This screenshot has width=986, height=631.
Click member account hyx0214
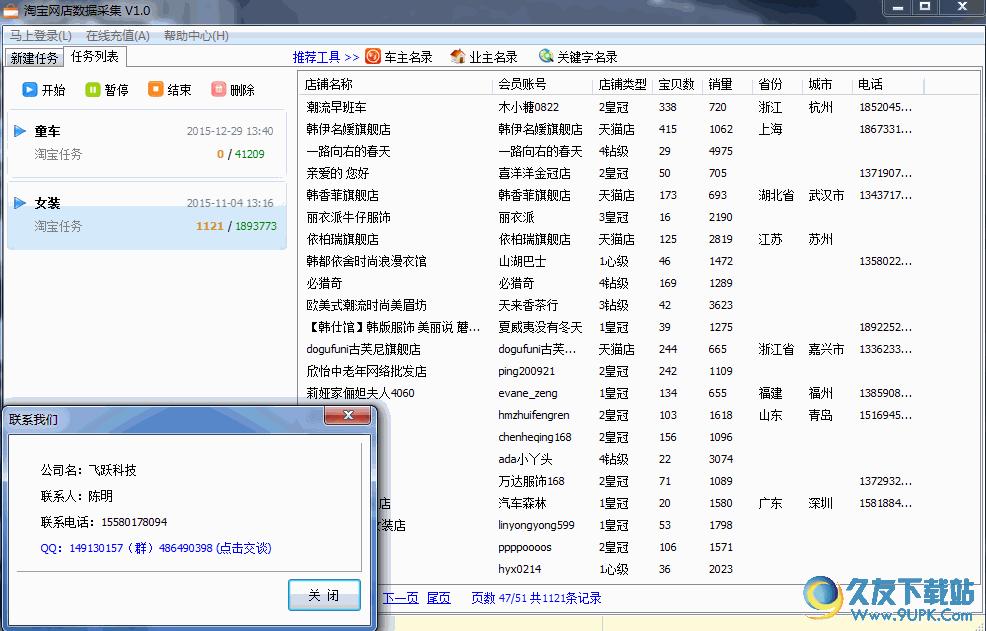519,569
